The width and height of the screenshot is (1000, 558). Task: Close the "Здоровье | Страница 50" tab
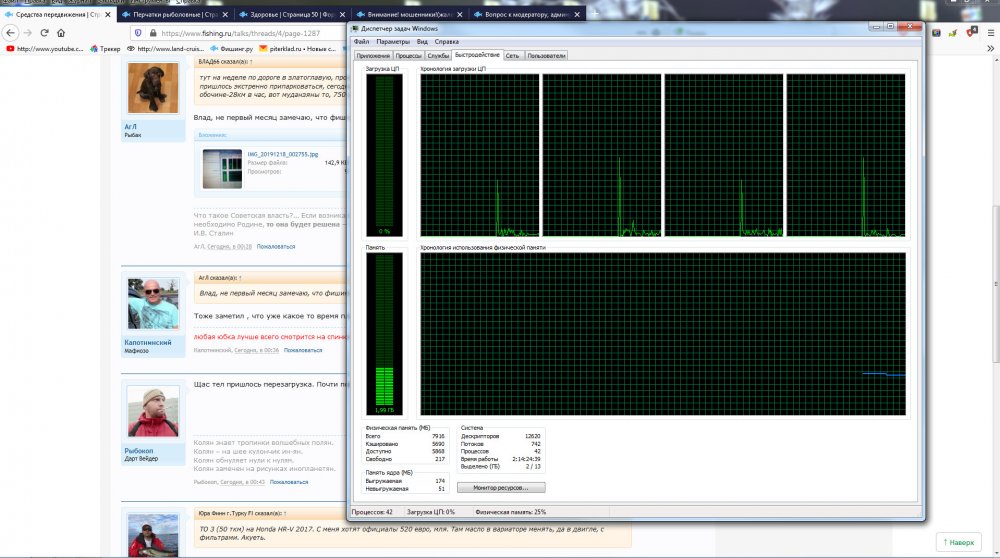[x=342, y=14]
